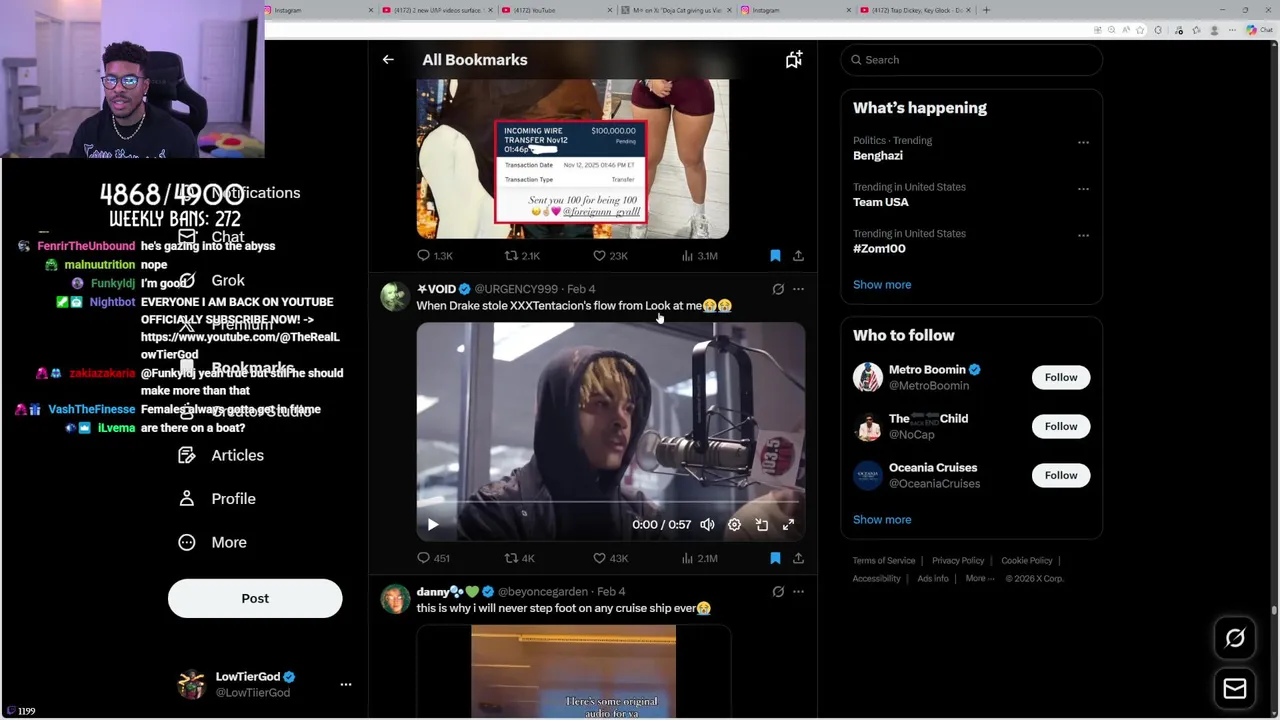
Task: Open more options for #Zom100 trend
Action: click(1083, 235)
